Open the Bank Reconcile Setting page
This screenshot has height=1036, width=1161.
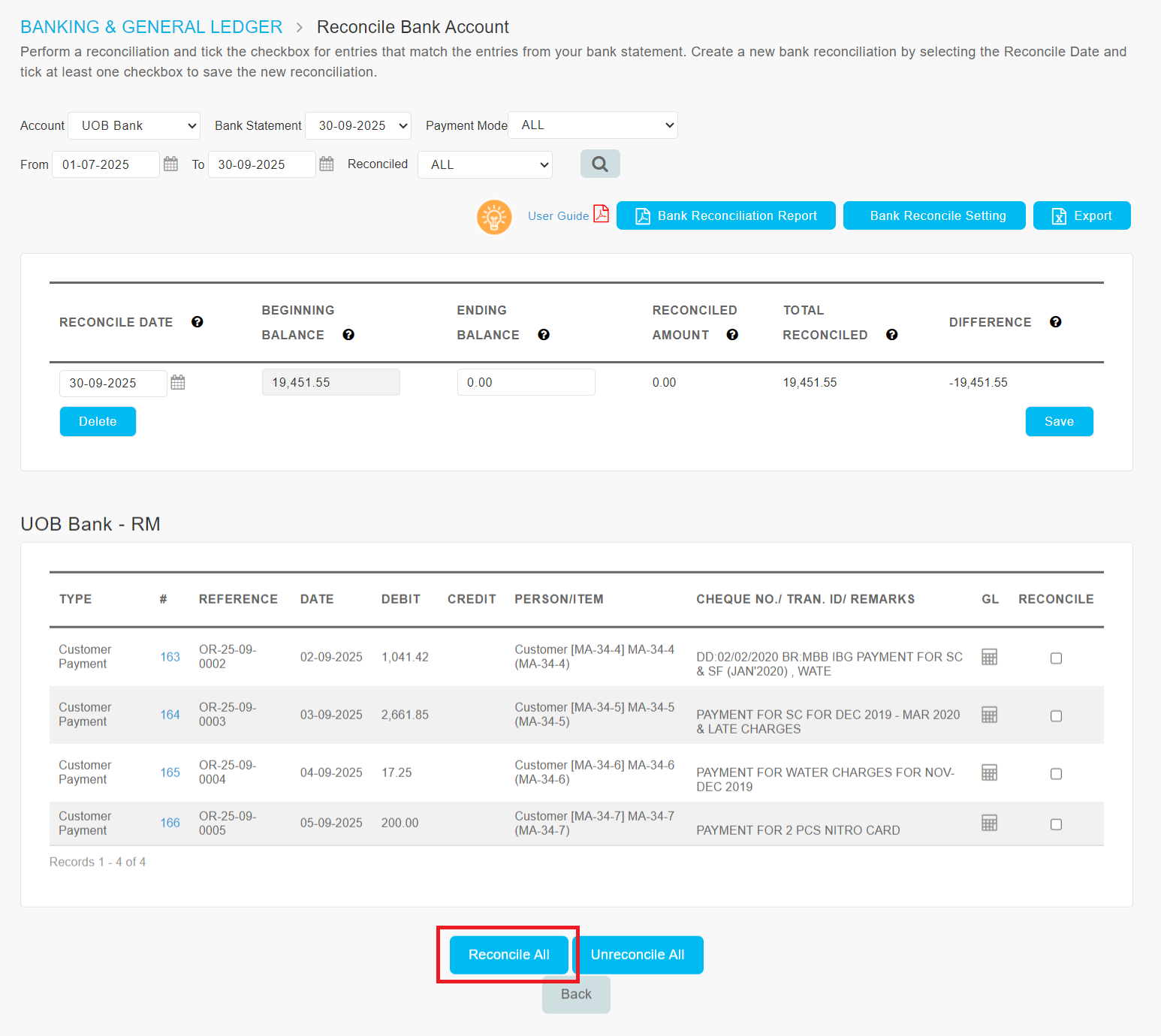(x=933, y=215)
